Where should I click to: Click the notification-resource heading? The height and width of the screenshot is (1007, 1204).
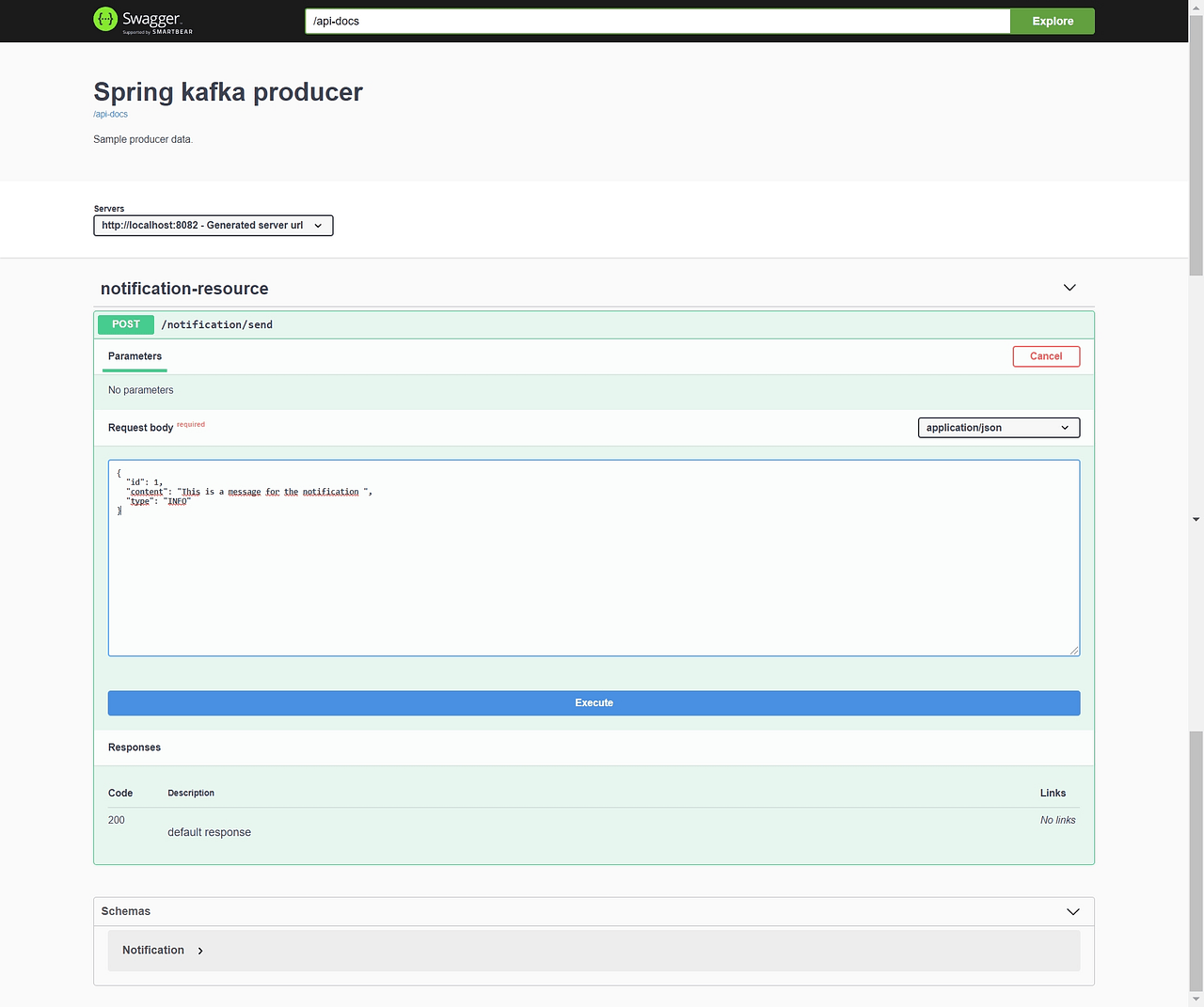[x=184, y=289]
